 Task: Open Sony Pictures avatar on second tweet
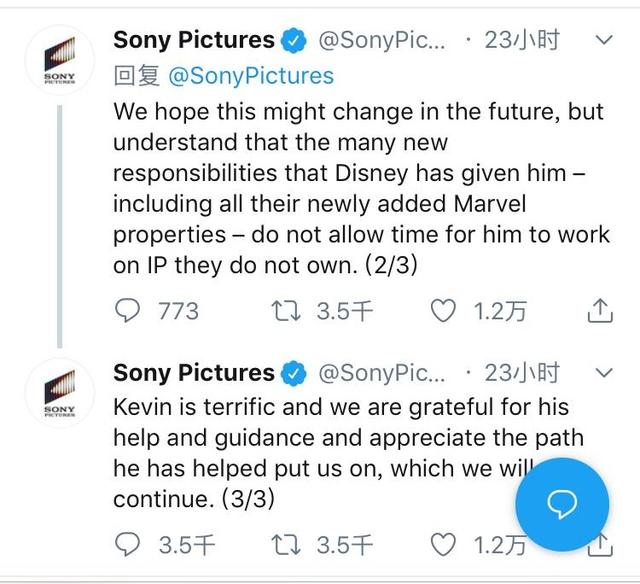point(60,393)
